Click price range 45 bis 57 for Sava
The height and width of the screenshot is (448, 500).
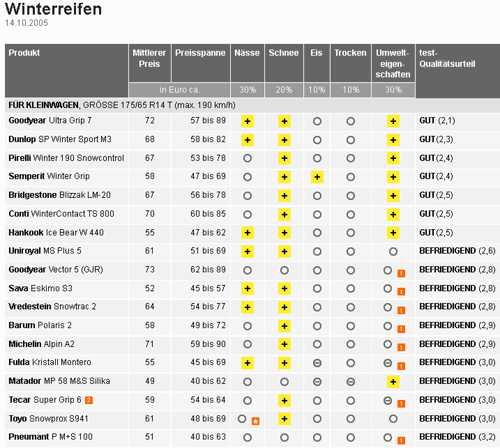point(208,288)
